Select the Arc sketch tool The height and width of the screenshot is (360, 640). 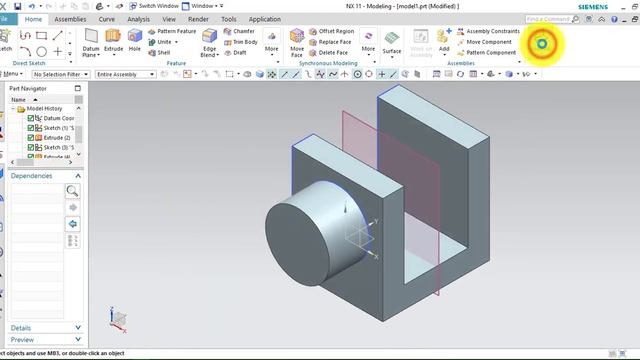[25, 52]
